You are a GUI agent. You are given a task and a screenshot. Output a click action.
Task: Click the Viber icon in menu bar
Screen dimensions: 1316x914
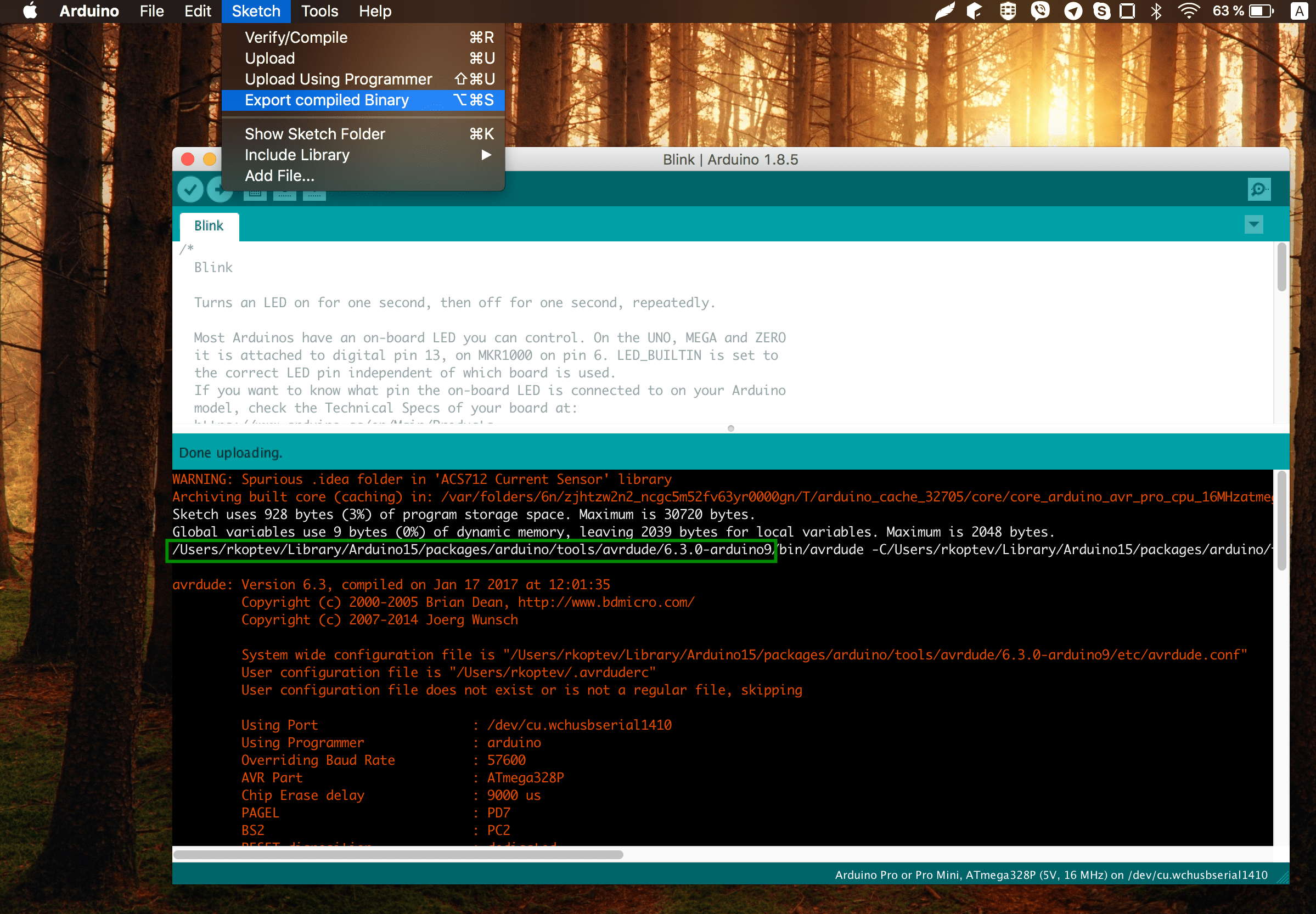coord(1040,11)
